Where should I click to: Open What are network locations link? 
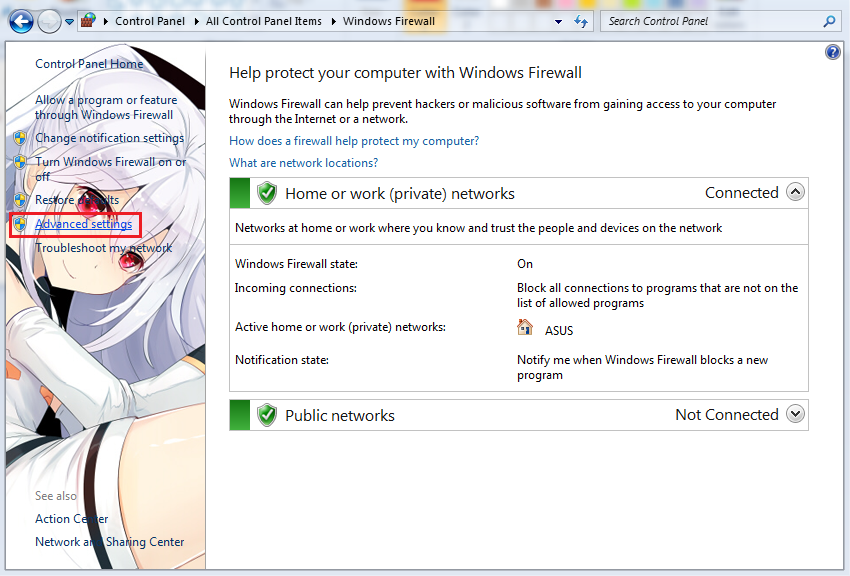[304, 163]
